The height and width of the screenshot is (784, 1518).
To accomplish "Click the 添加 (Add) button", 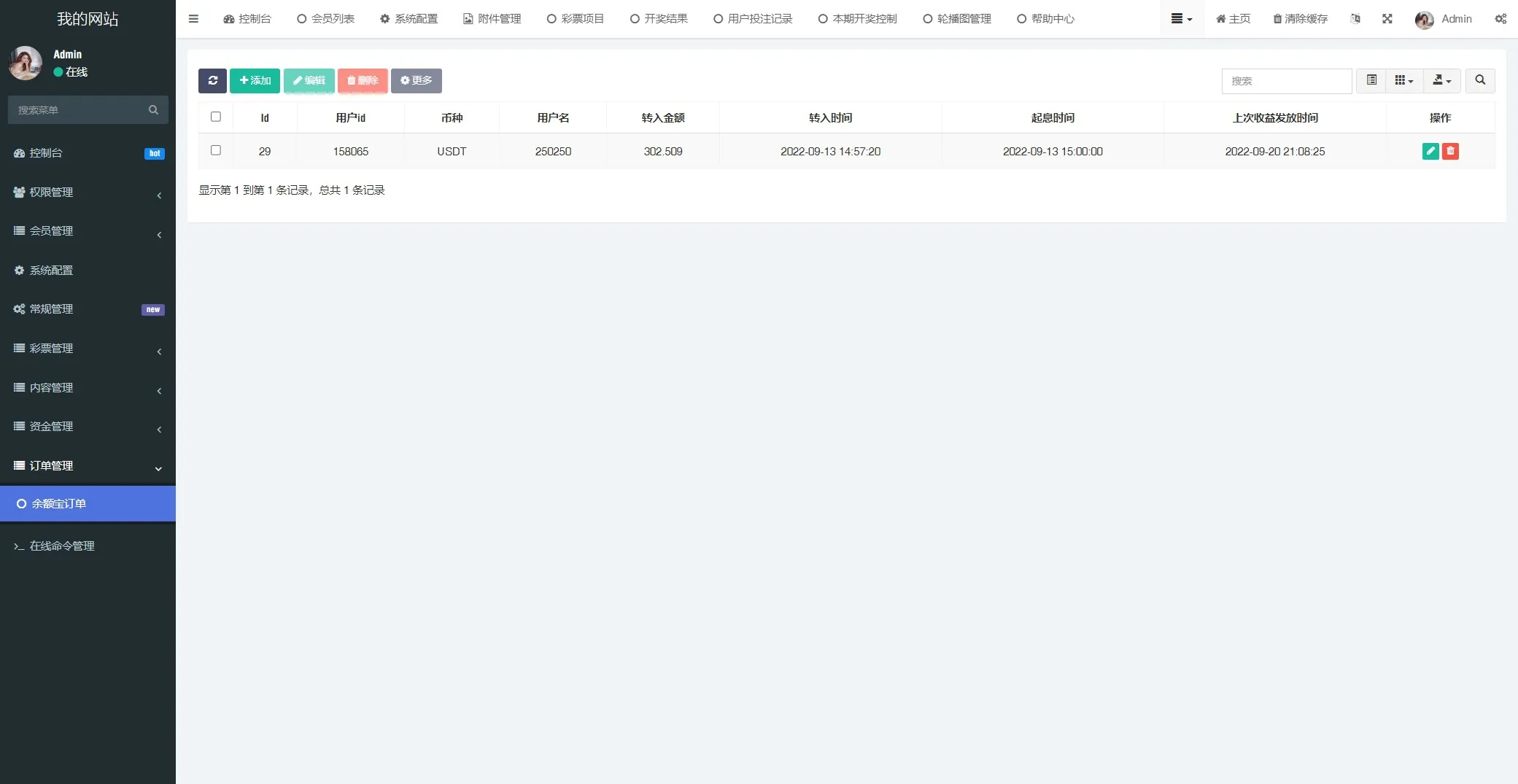I will (x=255, y=81).
